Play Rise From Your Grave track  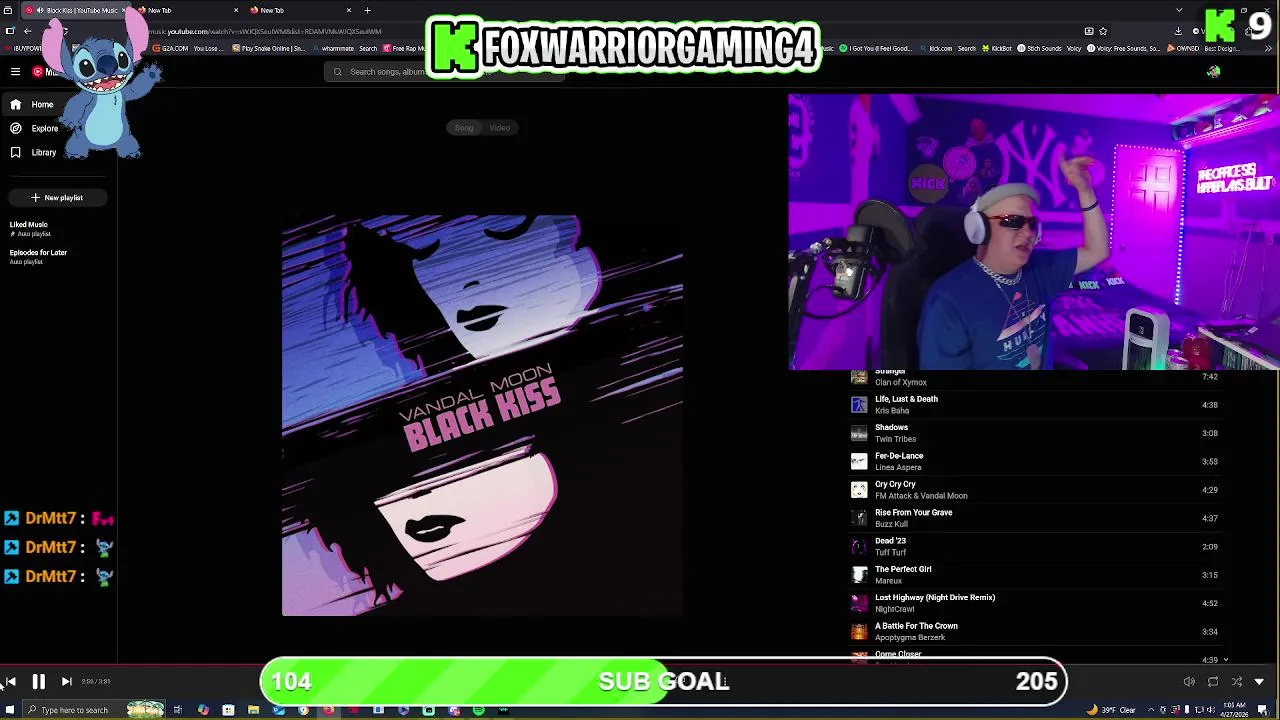pos(1035,518)
